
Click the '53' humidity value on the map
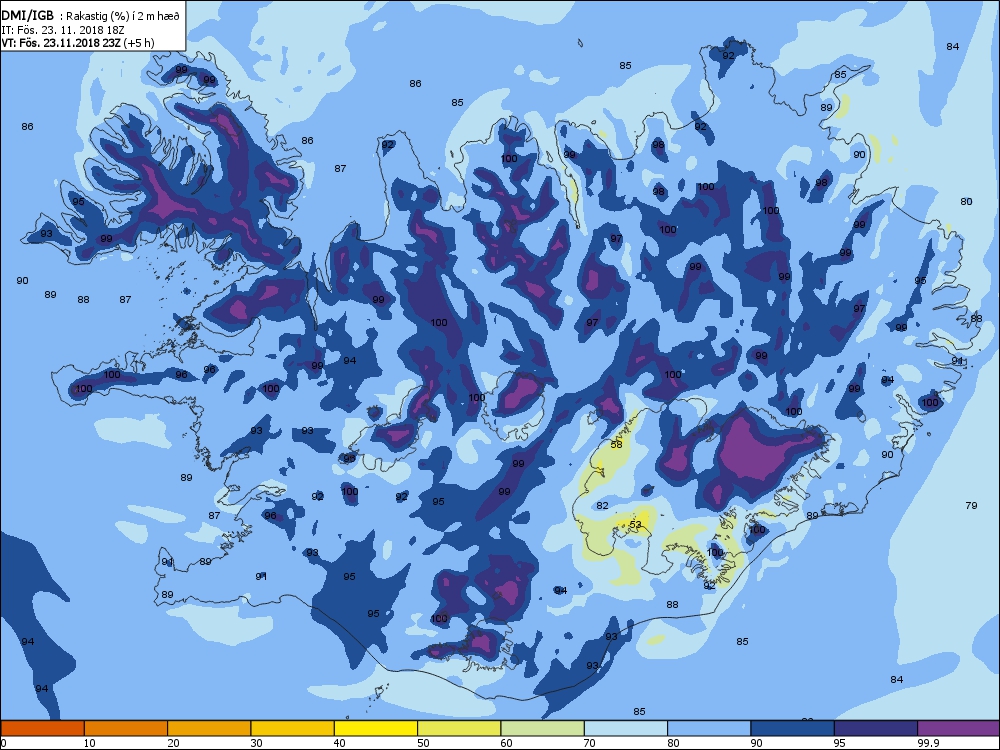635,524
